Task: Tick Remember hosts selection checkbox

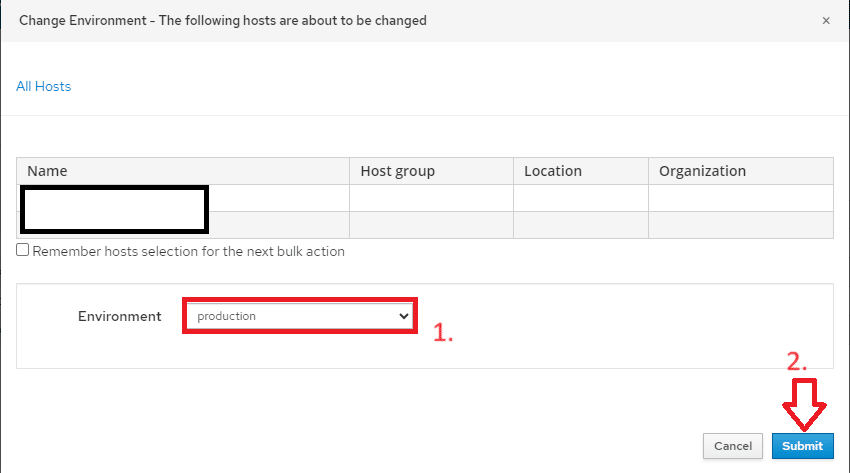Action: click(22, 250)
